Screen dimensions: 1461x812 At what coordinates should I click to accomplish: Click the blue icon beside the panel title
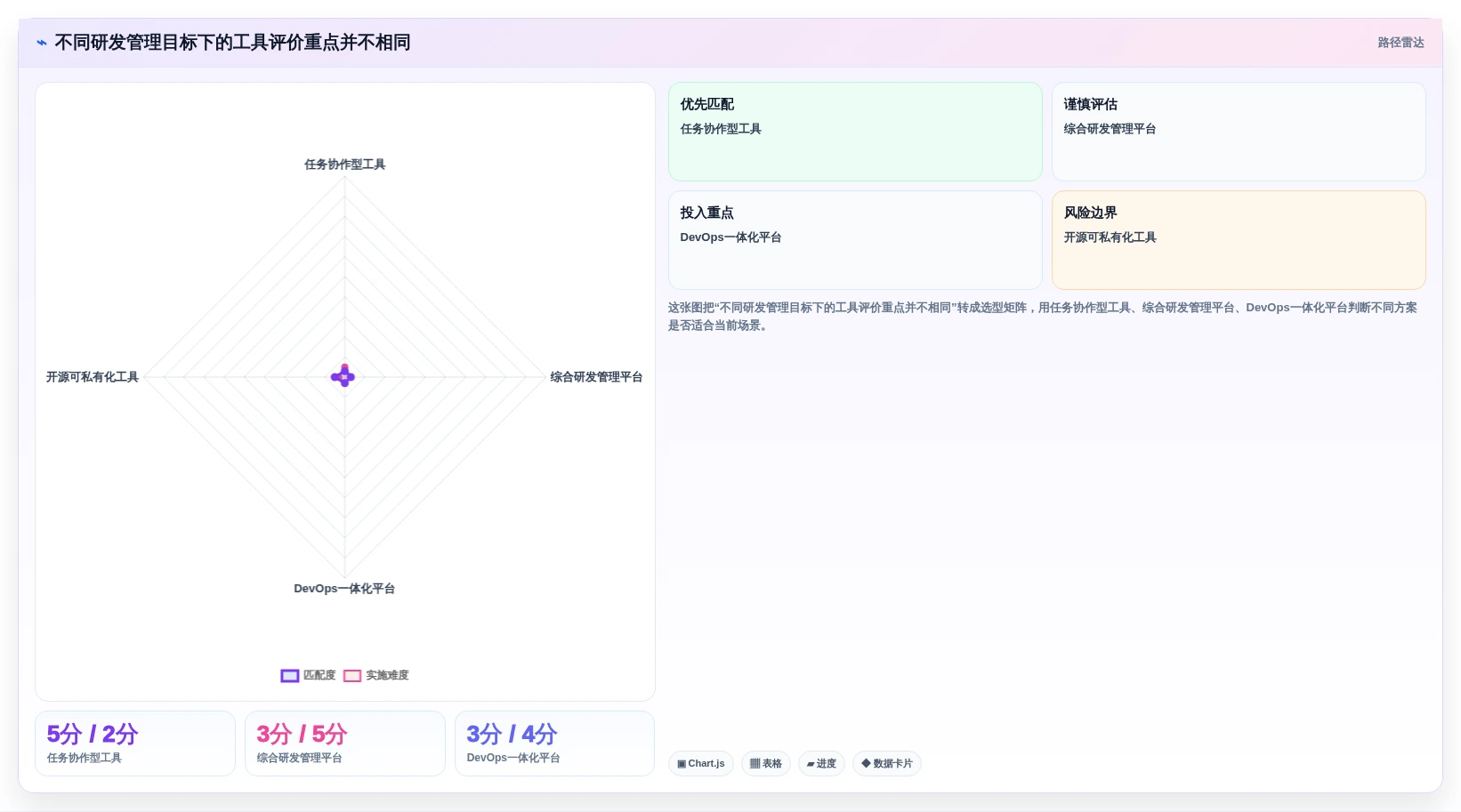[x=42, y=43]
